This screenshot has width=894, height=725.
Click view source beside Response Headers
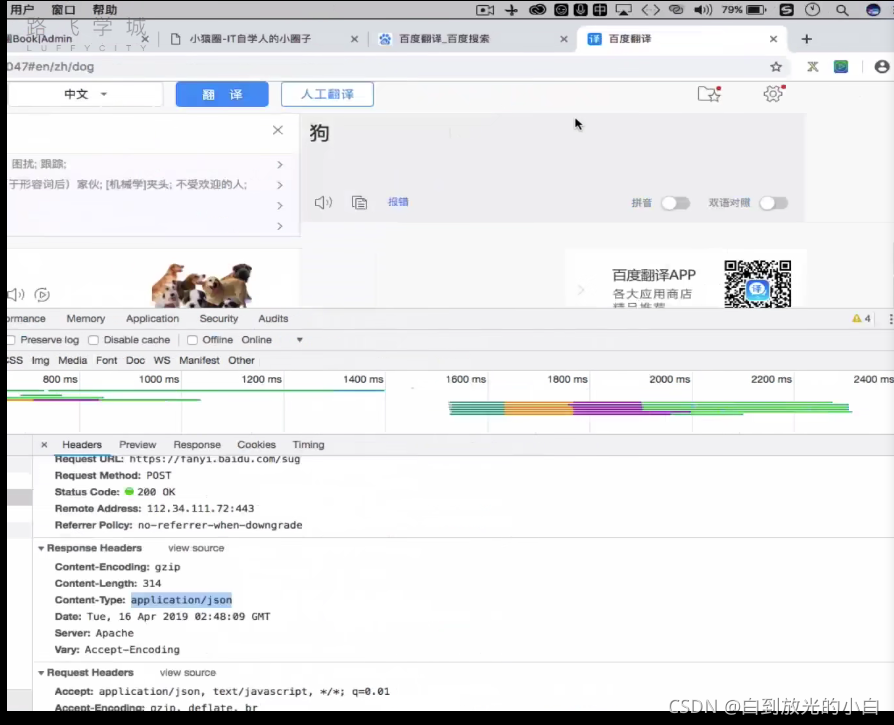tap(196, 548)
